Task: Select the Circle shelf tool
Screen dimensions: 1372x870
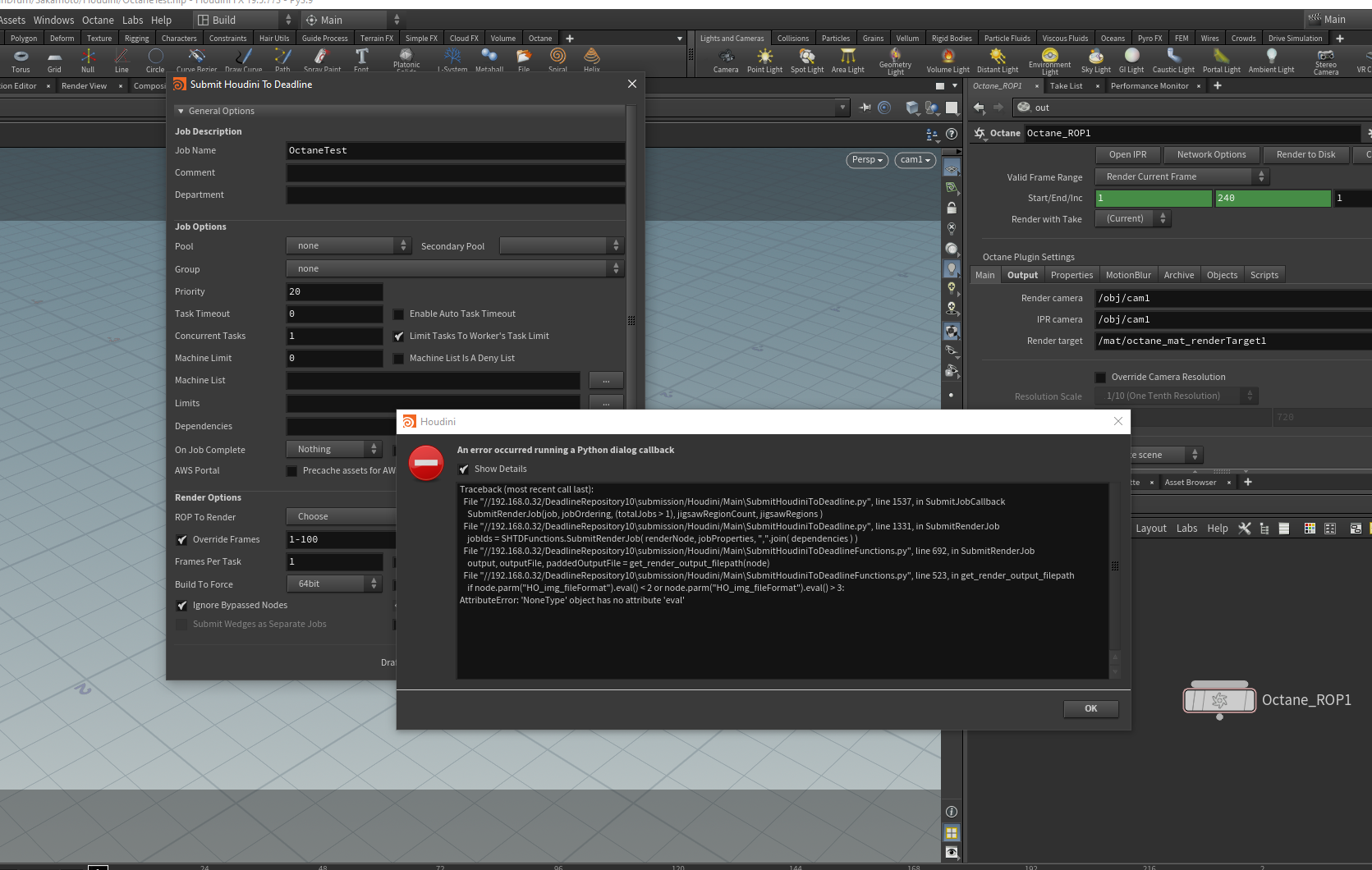Action: (155, 60)
